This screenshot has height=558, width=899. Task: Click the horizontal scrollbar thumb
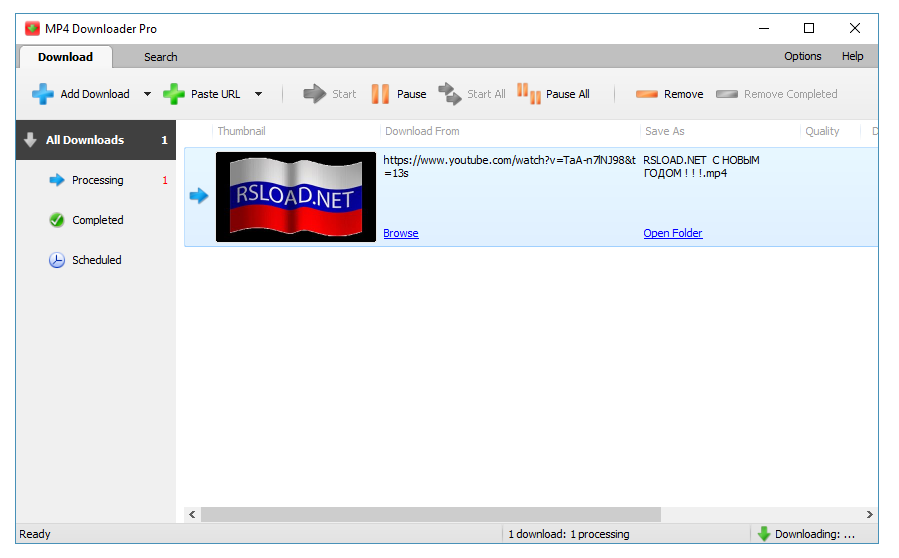[431, 514]
